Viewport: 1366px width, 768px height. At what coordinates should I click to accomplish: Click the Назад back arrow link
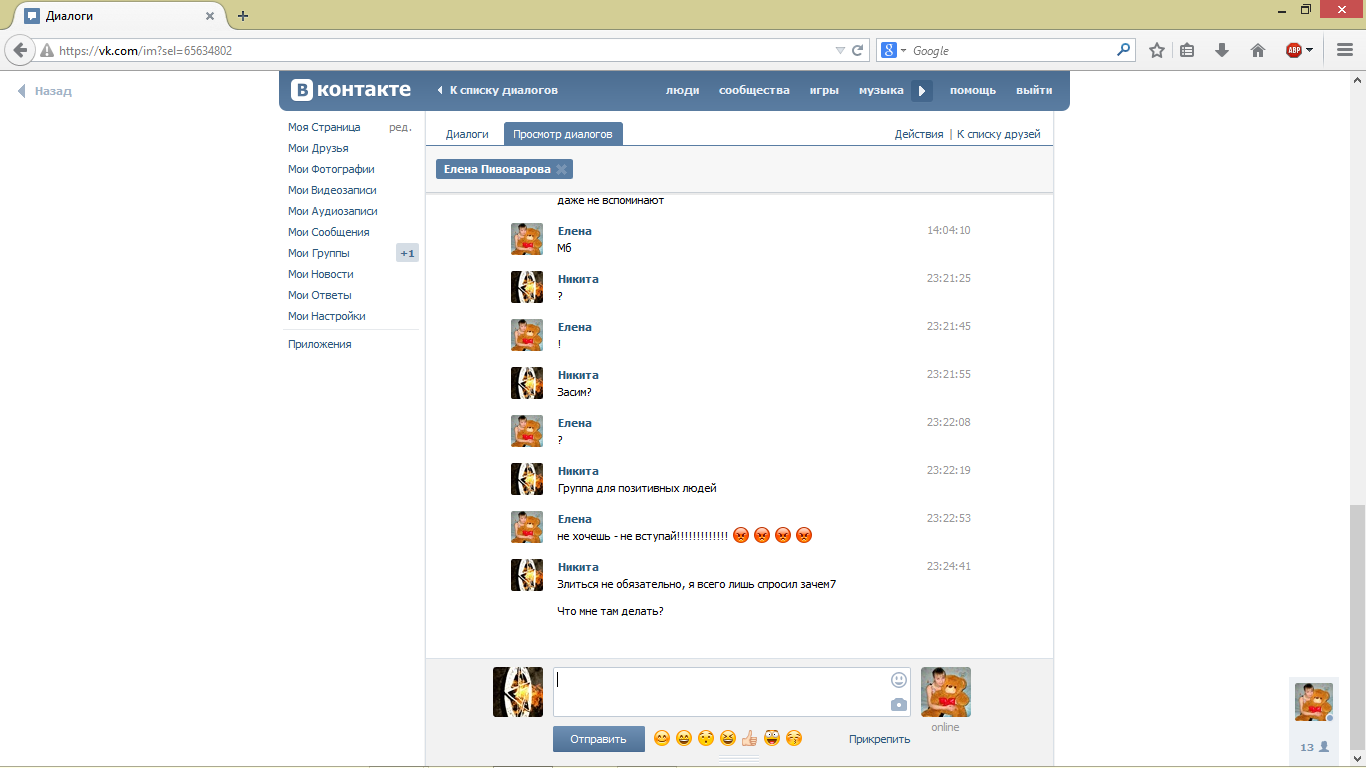click(44, 91)
